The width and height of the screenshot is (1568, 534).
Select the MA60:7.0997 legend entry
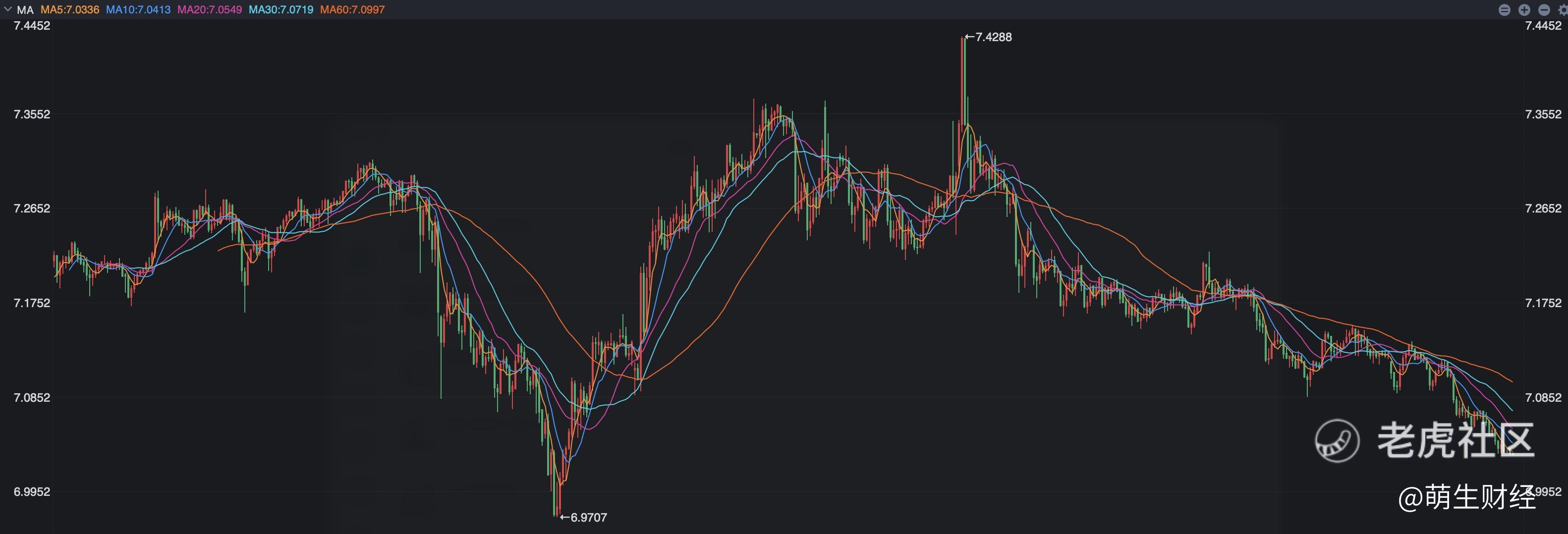click(352, 10)
